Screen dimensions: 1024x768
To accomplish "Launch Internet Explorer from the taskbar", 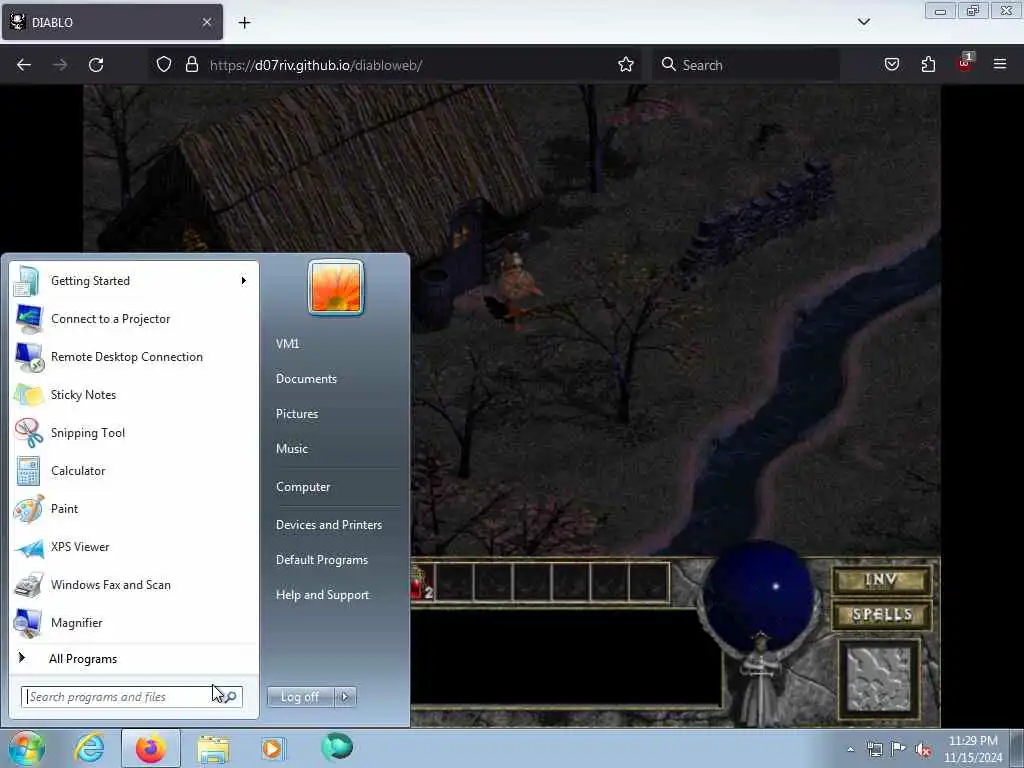I will [89, 748].
